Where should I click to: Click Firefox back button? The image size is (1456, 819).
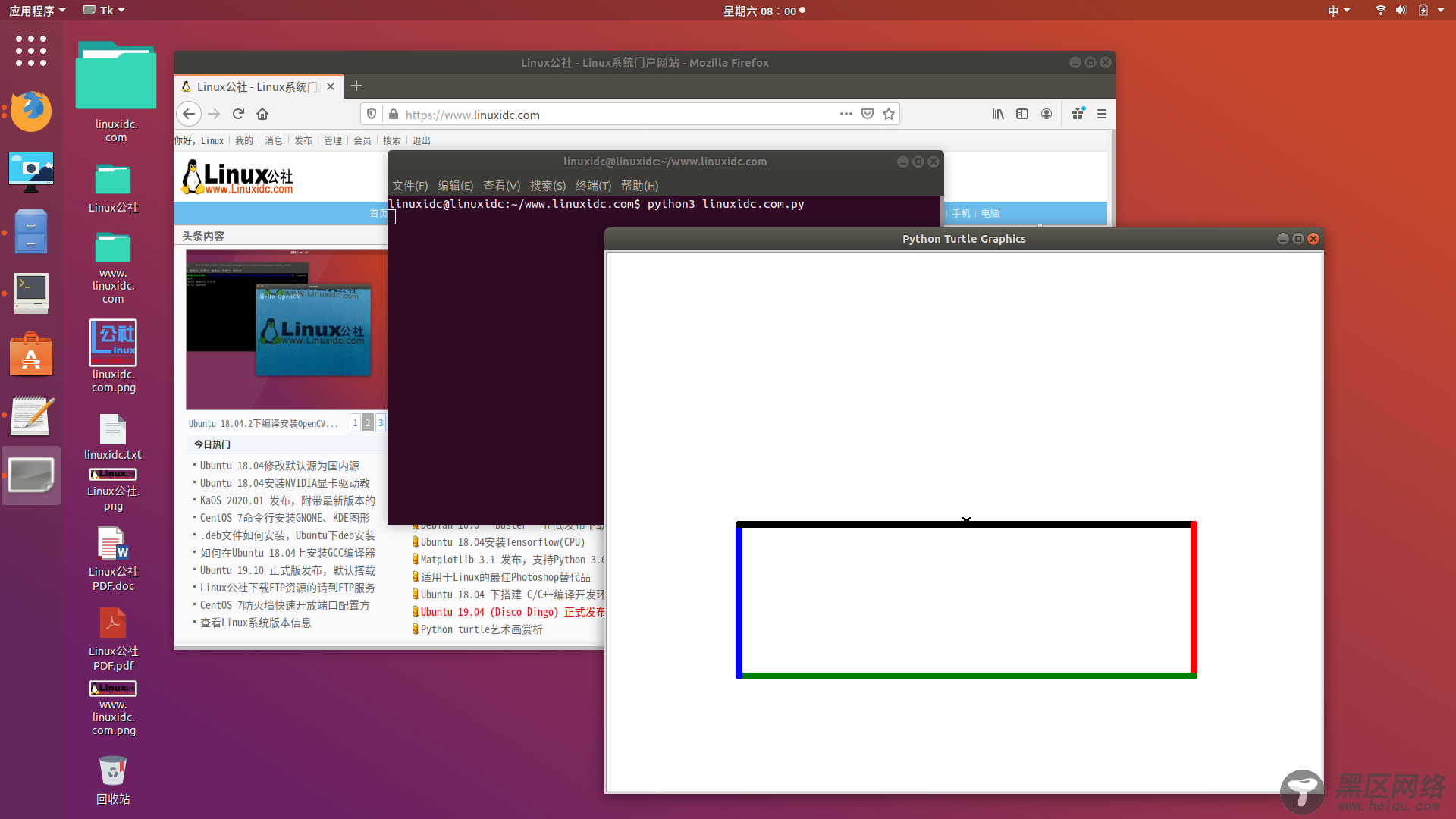[189, 114]
